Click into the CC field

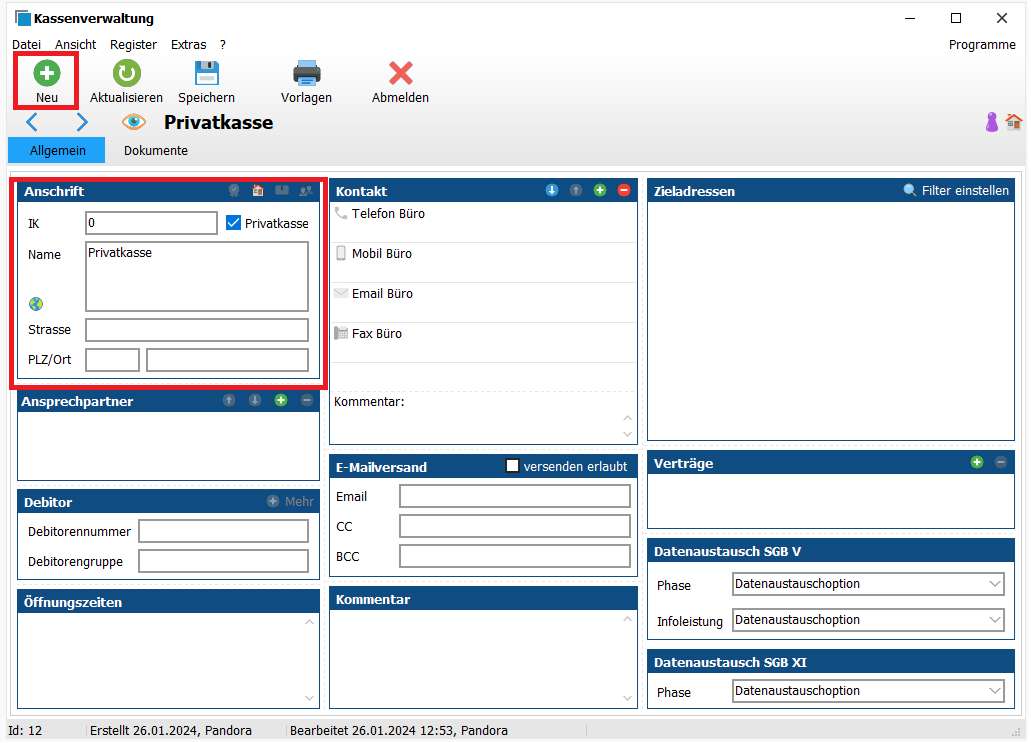(x=515, y=526)
